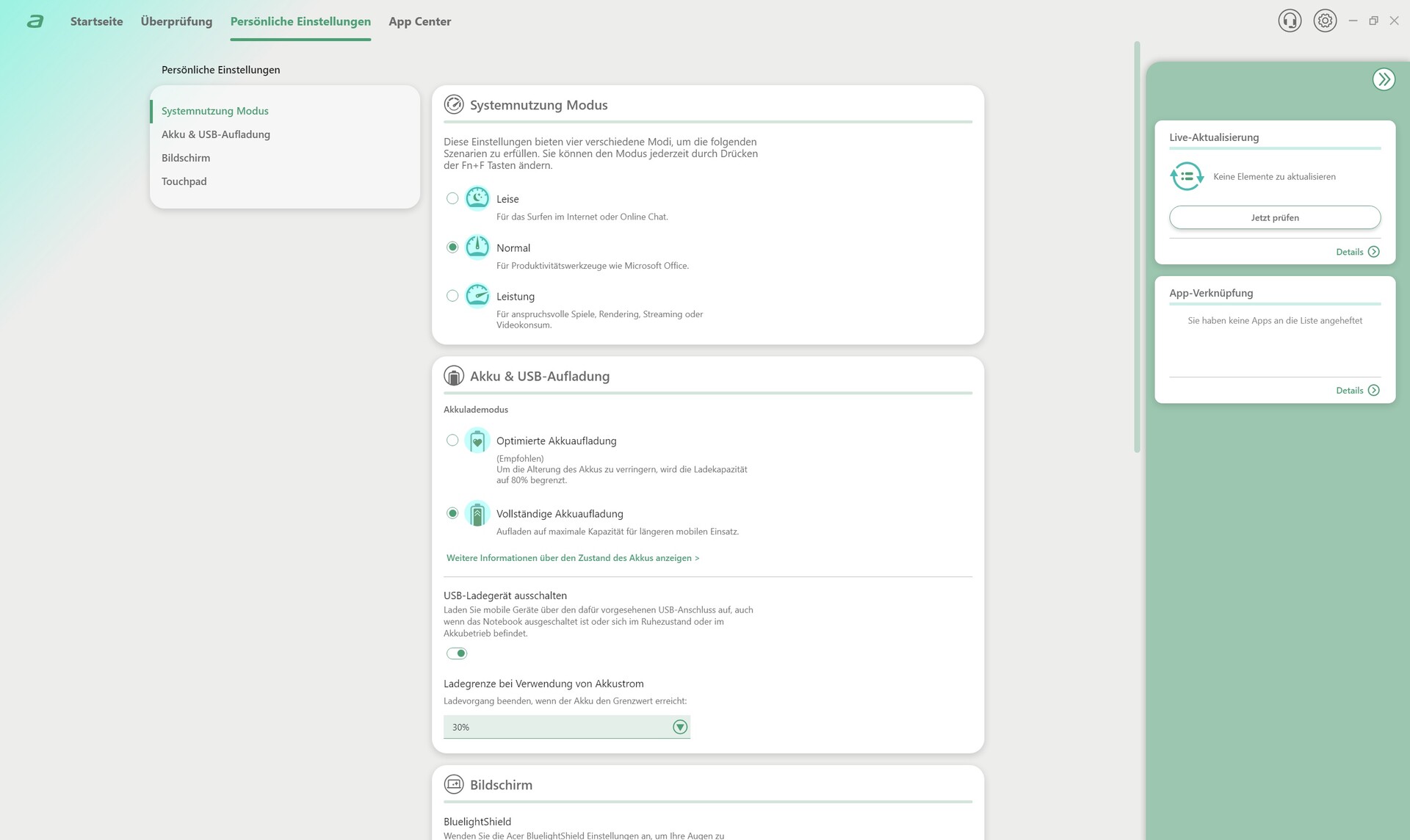Collapse side panel with double-arrow icon

[x=1384, y=79]
